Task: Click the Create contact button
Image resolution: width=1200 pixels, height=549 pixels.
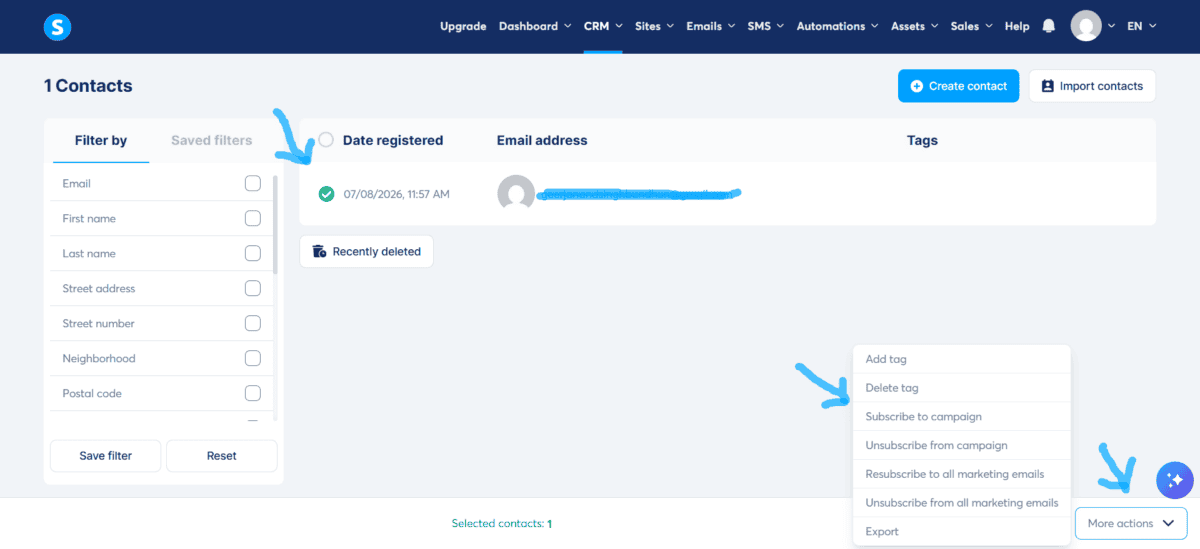Action: 958,86
